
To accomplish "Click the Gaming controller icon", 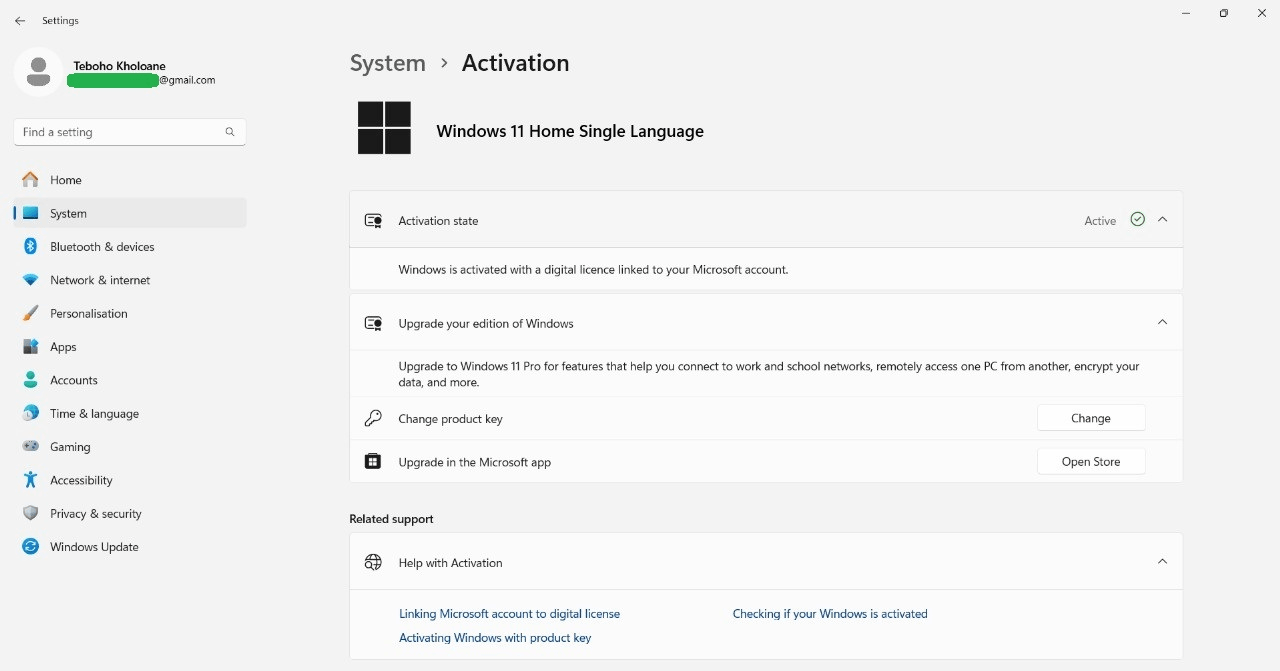I will 31,447.
